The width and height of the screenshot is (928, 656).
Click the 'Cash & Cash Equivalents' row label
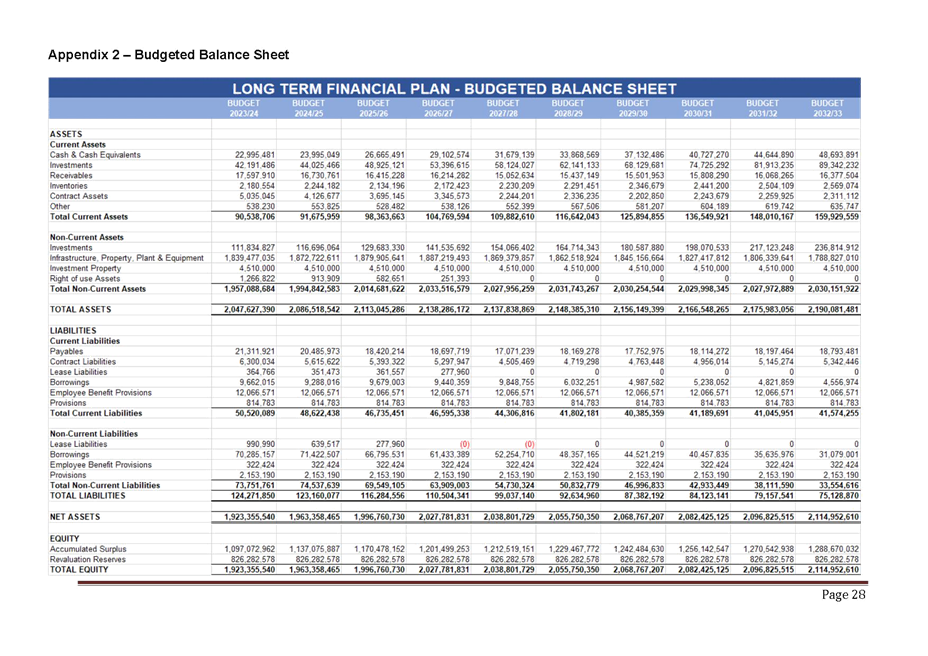coord(95,155)
